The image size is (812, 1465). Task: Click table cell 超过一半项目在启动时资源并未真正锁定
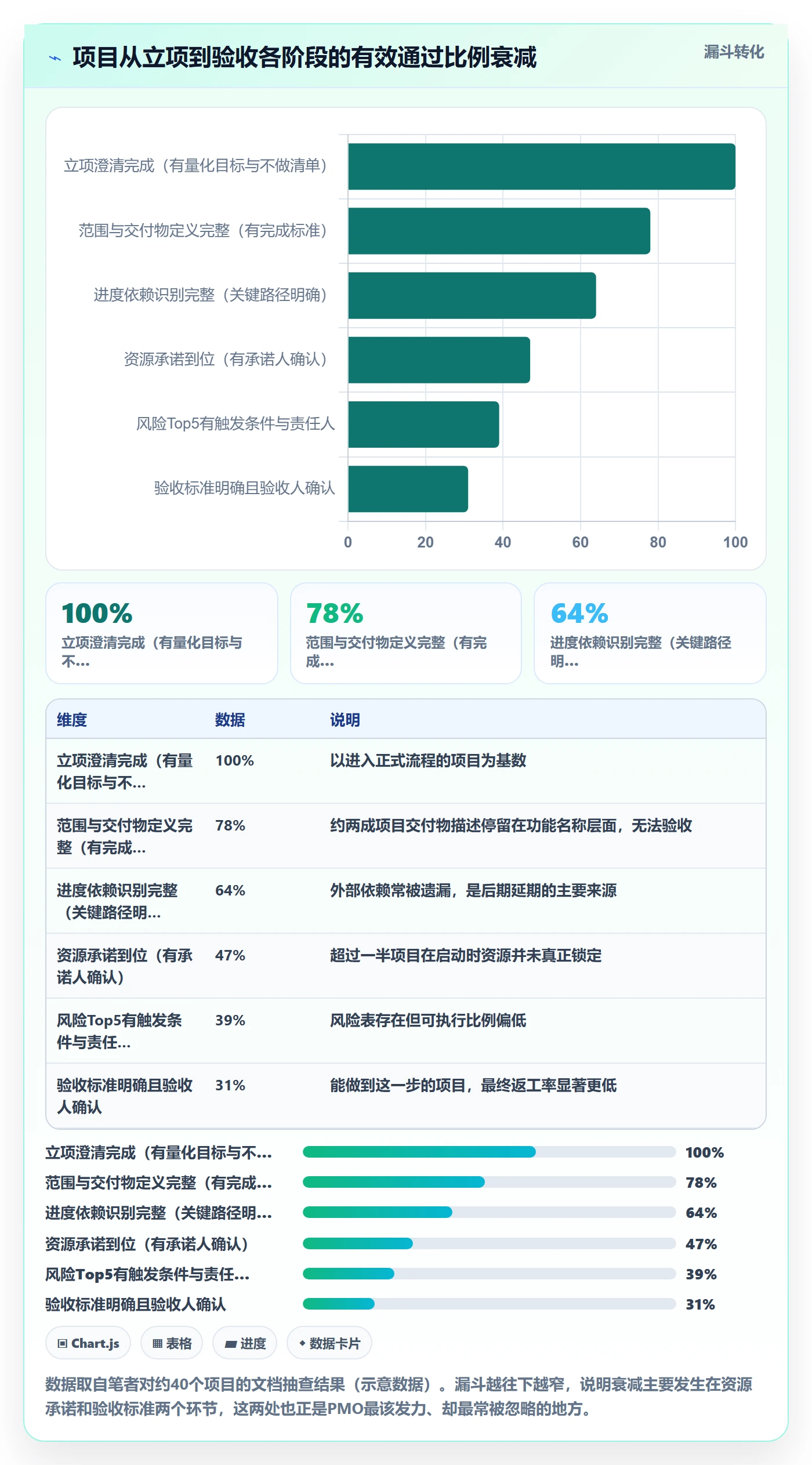466,955
